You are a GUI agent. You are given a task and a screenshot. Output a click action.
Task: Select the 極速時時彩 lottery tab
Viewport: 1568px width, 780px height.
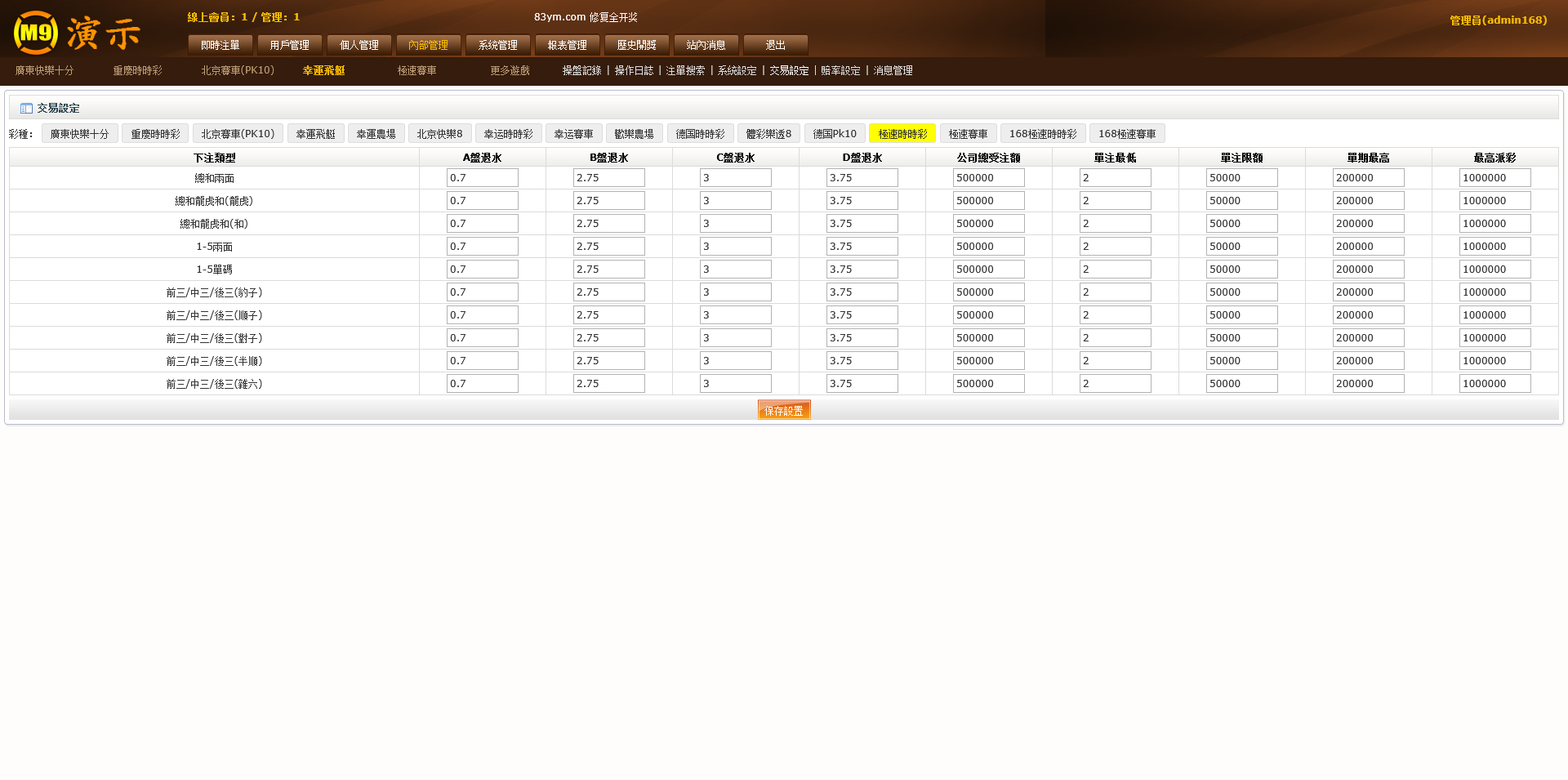tap(902, 134)
